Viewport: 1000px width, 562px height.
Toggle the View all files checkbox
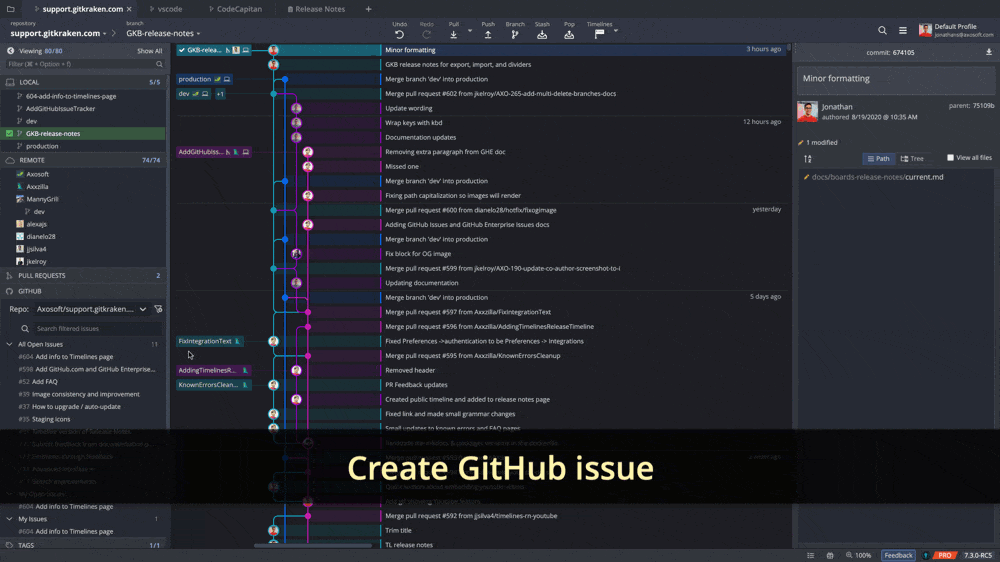(950, 158)
